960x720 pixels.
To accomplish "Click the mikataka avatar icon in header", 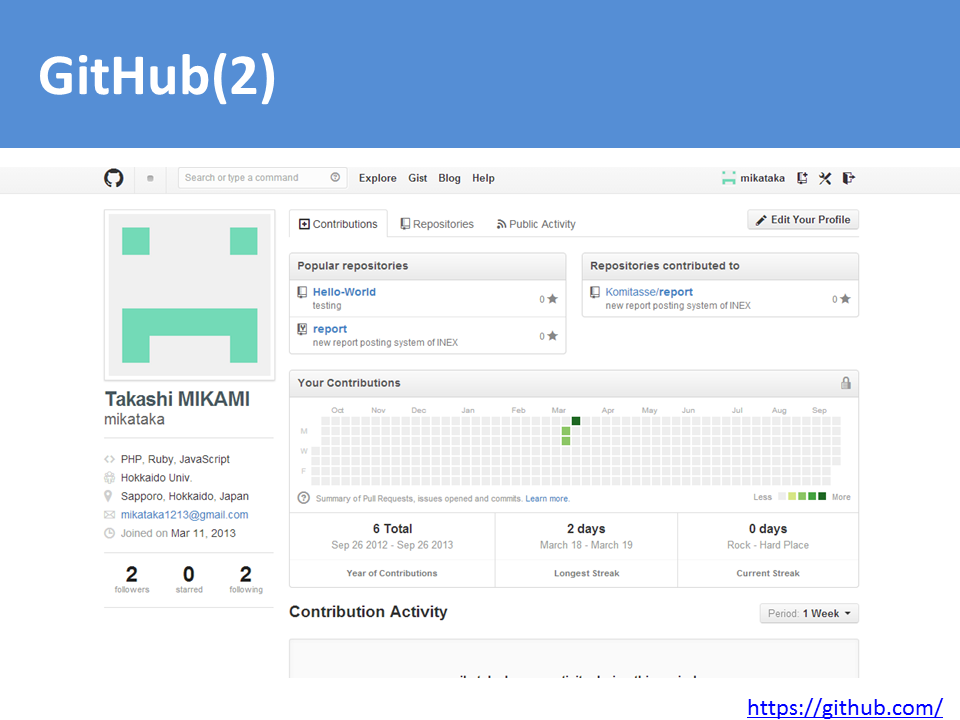I will tap(729, 178).
